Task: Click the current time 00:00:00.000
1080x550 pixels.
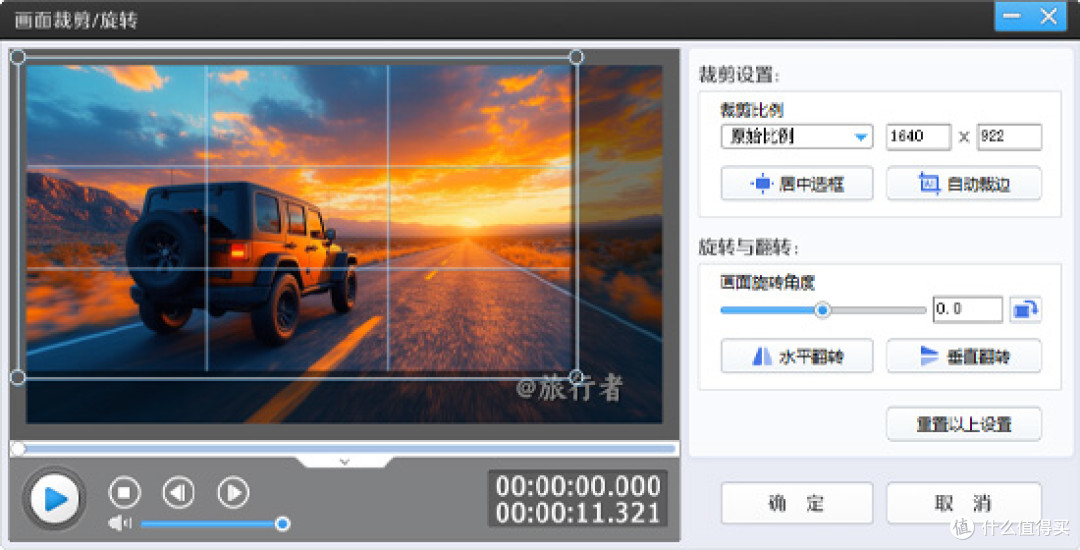Action: (x=578, y=486)
